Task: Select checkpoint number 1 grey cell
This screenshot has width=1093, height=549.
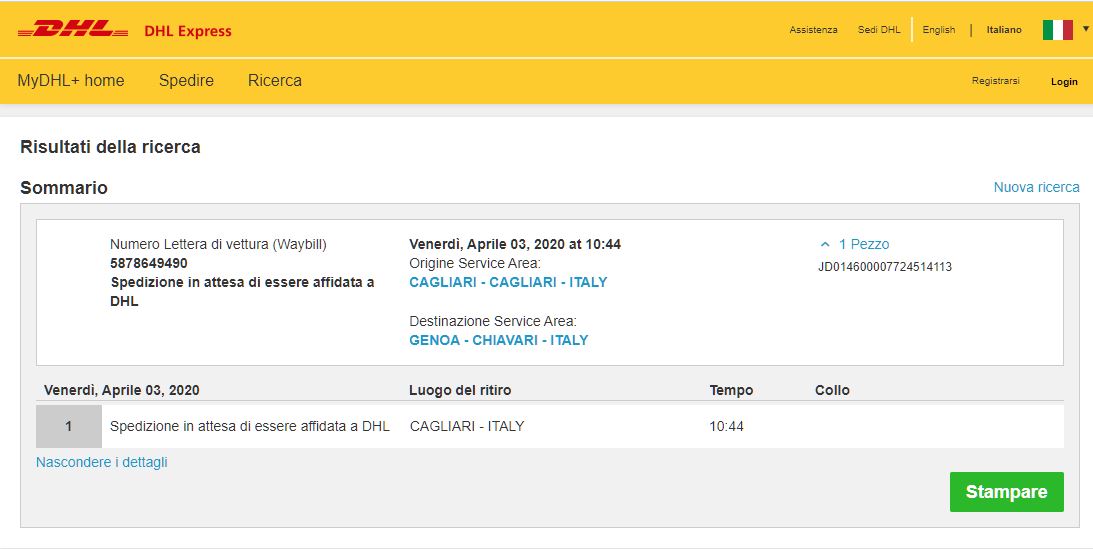Action: click(x=69, y=427)
